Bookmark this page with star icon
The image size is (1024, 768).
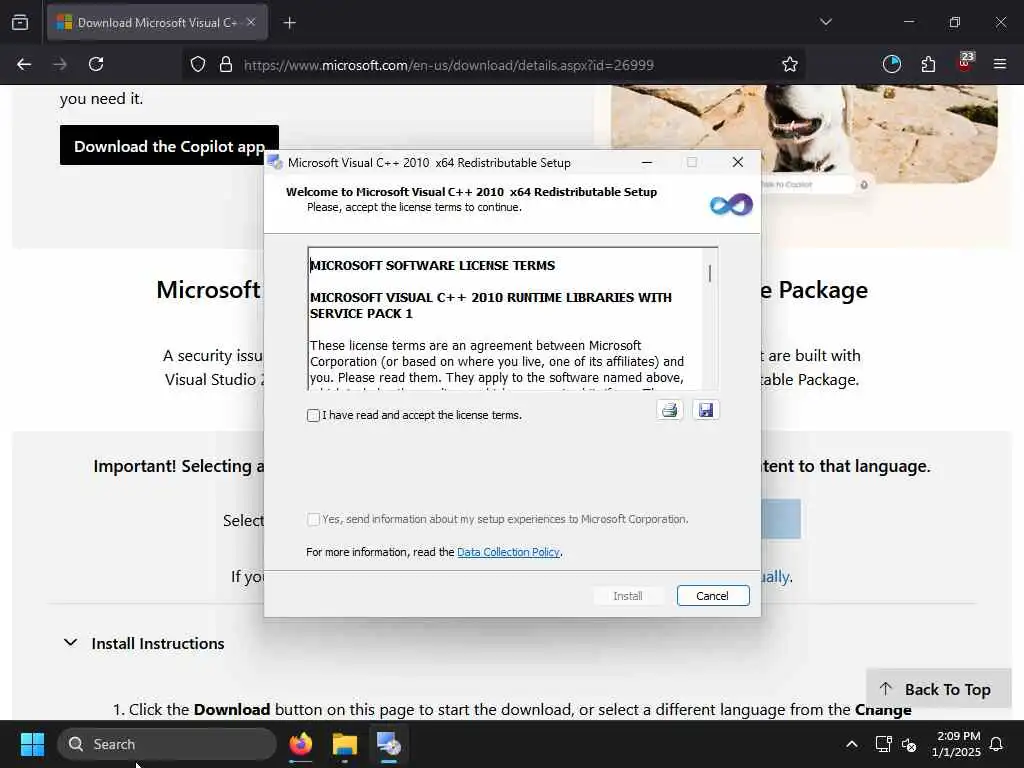coord(790,64)
